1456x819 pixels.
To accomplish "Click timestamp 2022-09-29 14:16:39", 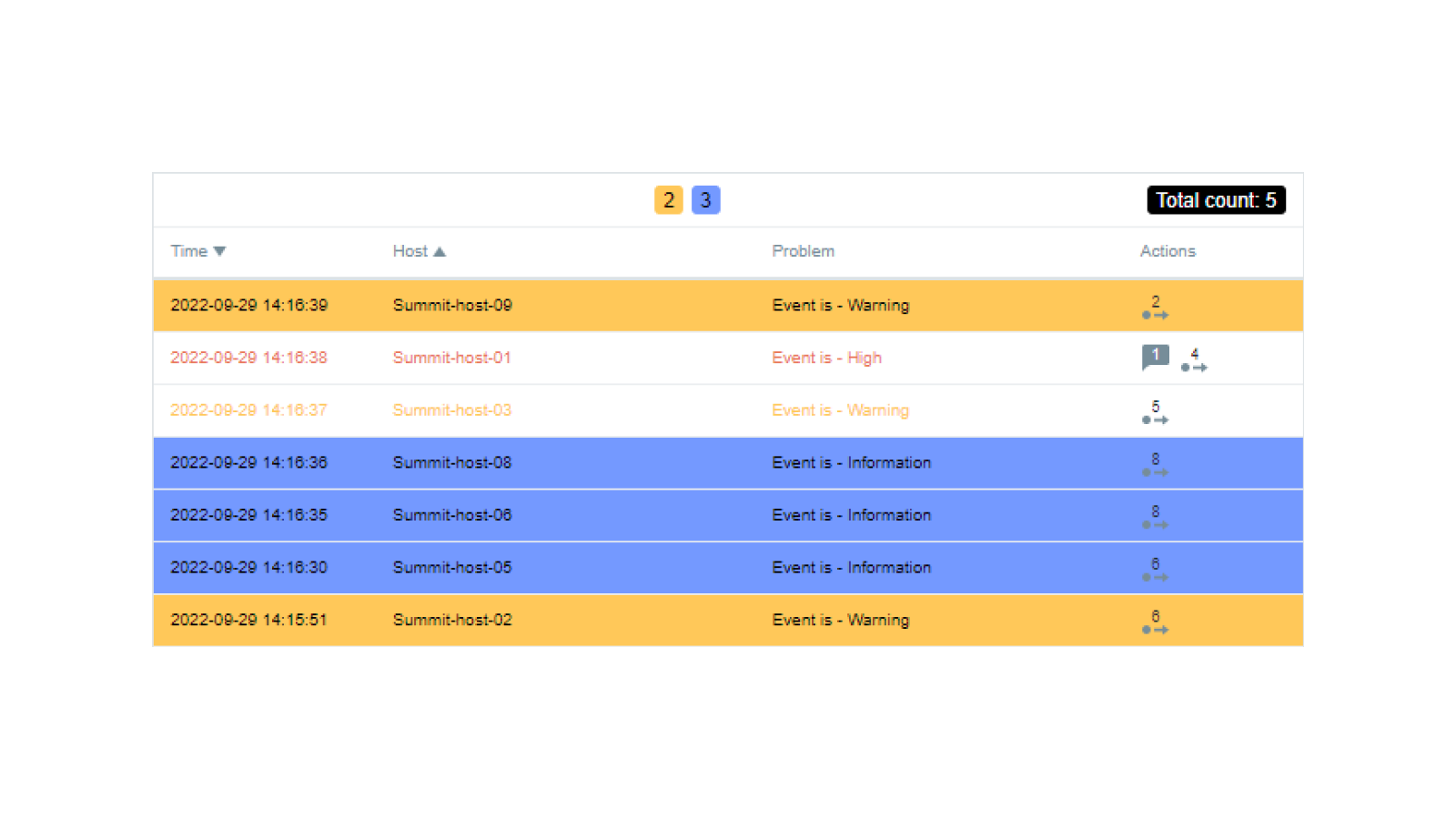I will click(248, 305).
